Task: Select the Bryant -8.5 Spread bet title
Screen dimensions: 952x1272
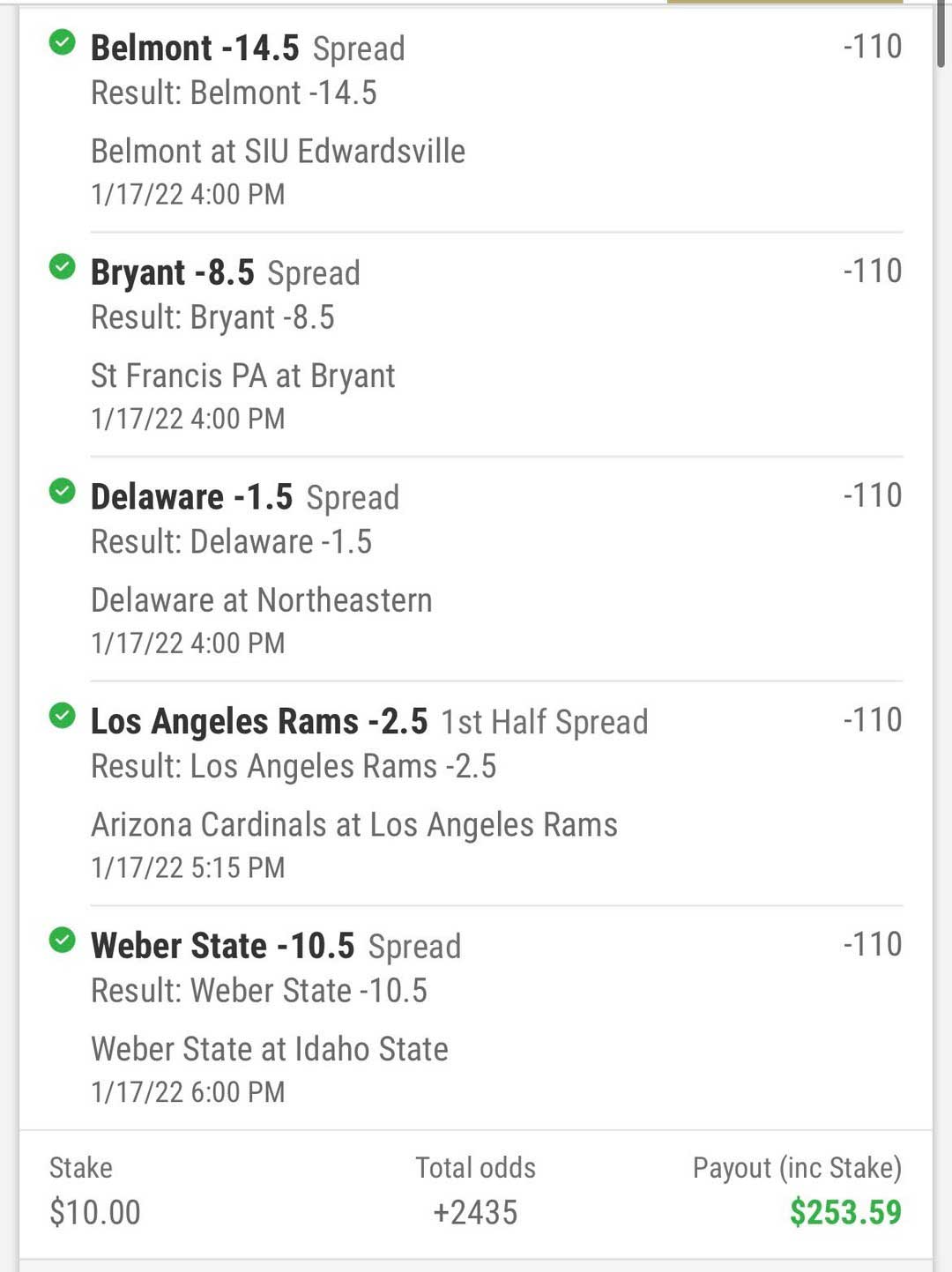Action: coord(226,273)
